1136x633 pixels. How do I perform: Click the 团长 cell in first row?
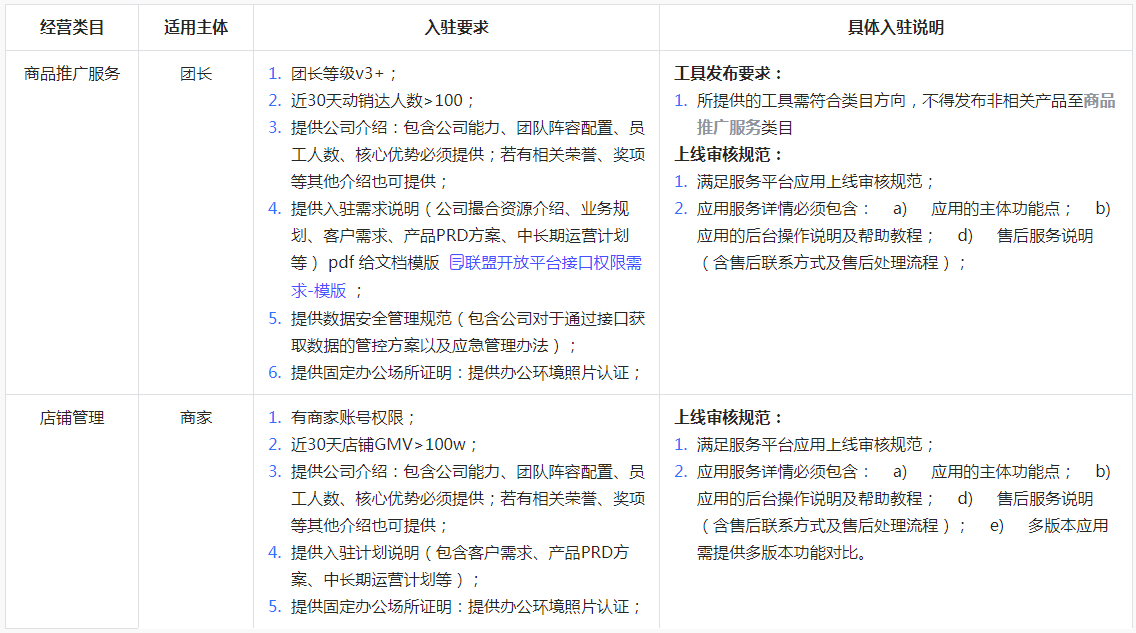pyautogui.click(x=196, y=72)
